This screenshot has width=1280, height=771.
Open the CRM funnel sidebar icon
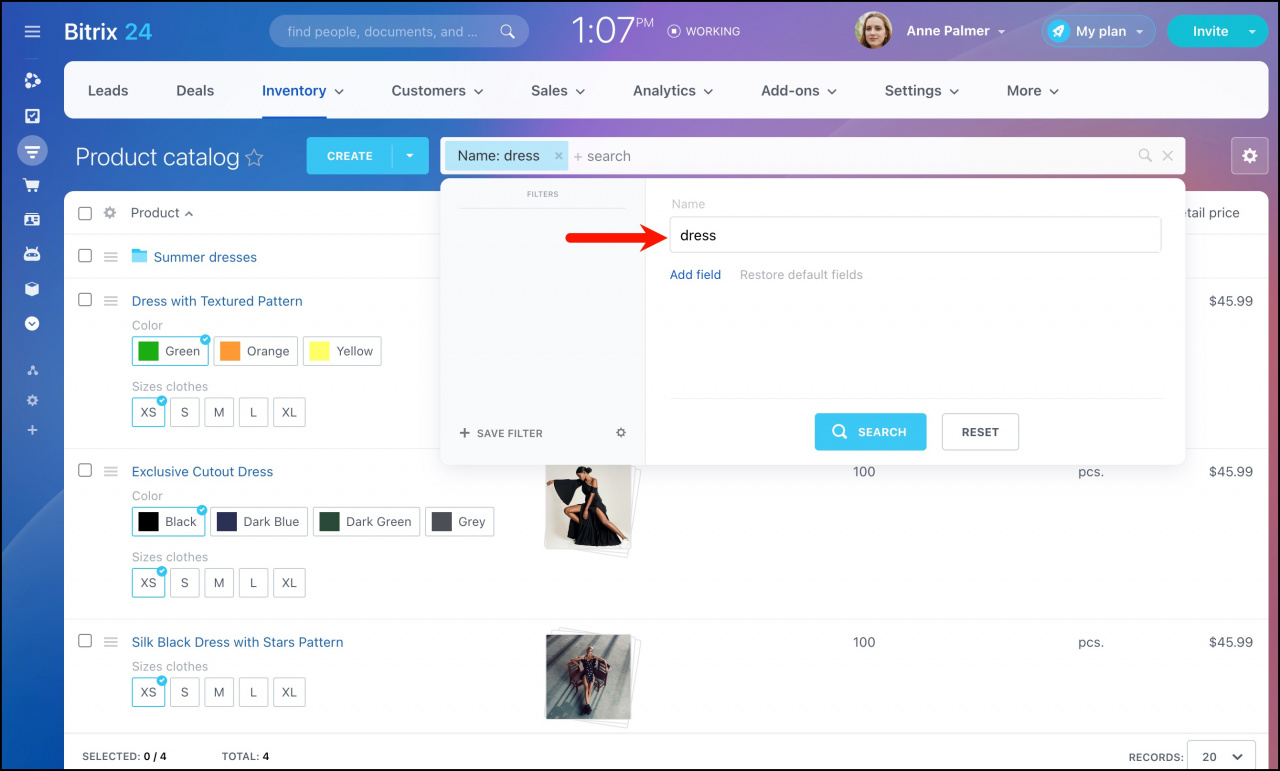click(32, 151)
